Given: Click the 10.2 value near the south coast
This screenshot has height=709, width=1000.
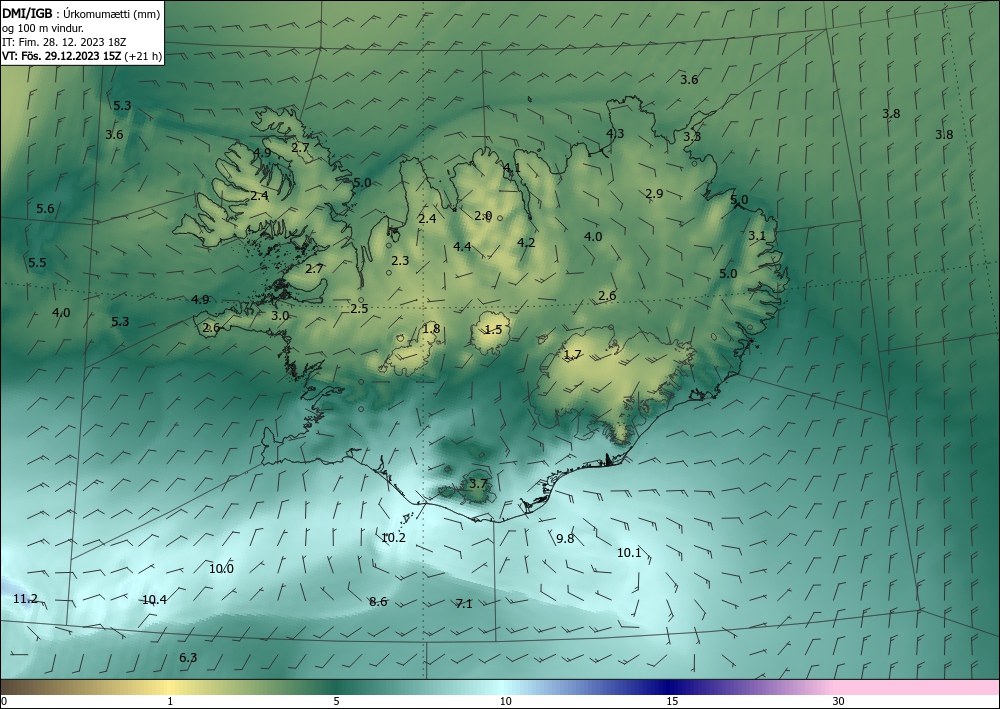Looking at the screenshot, I should coord(393,537).
